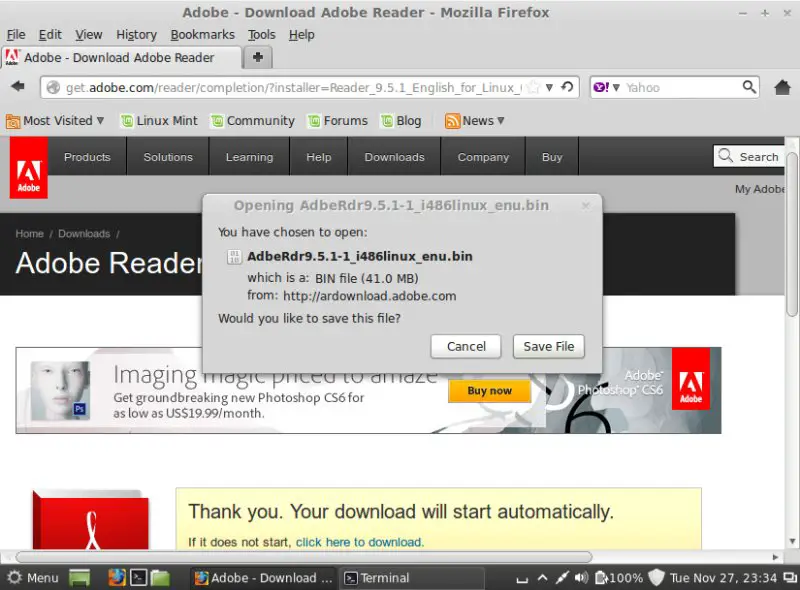800x590 pixels.
Task: Click the search magnifier in Yahoo box
Action: click(x=748, y=87)
